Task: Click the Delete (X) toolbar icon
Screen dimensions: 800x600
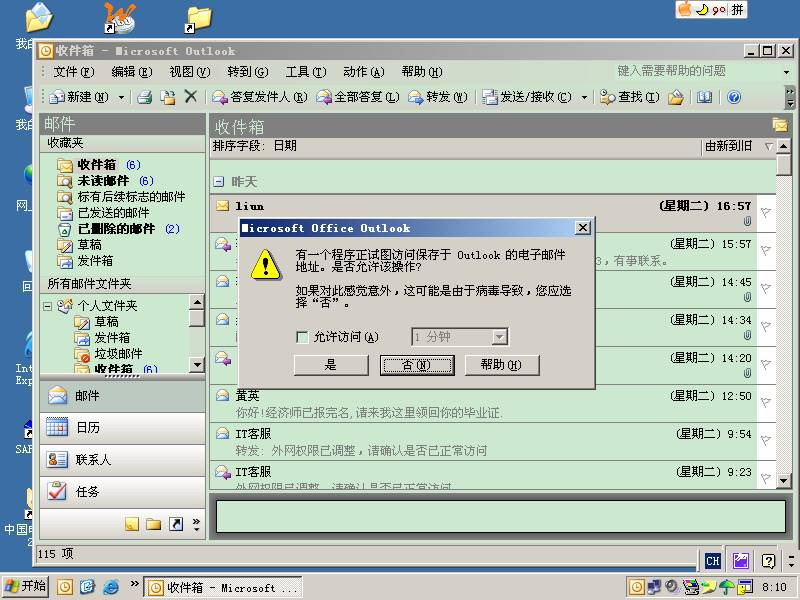Action: (x=191, y=96)
